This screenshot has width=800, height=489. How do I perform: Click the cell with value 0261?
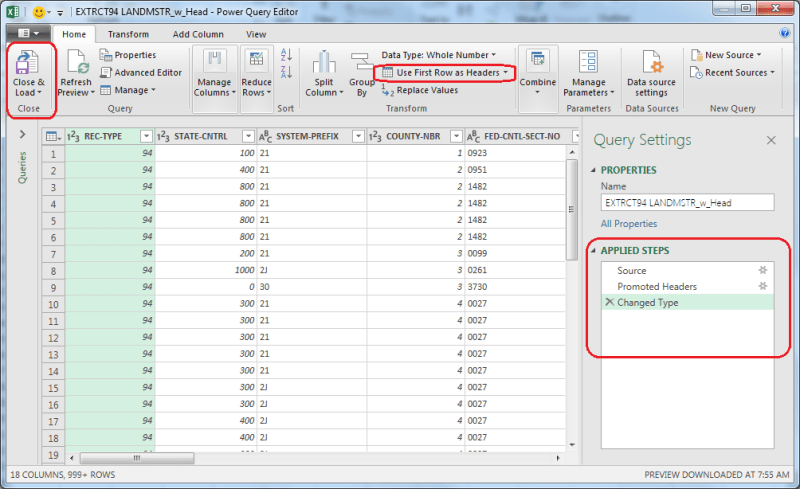(x=515, y=270)
